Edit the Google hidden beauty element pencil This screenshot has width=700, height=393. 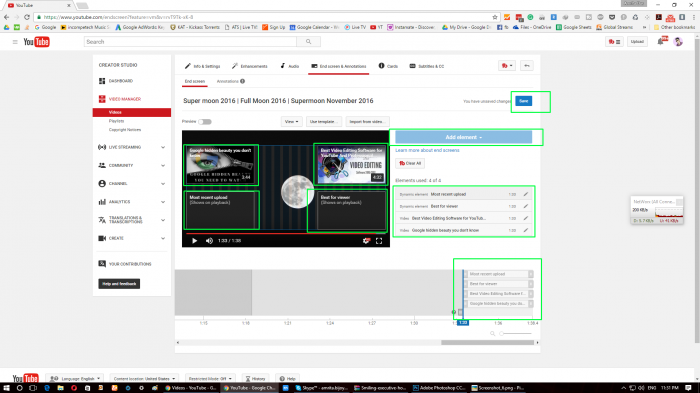(525, 230)
